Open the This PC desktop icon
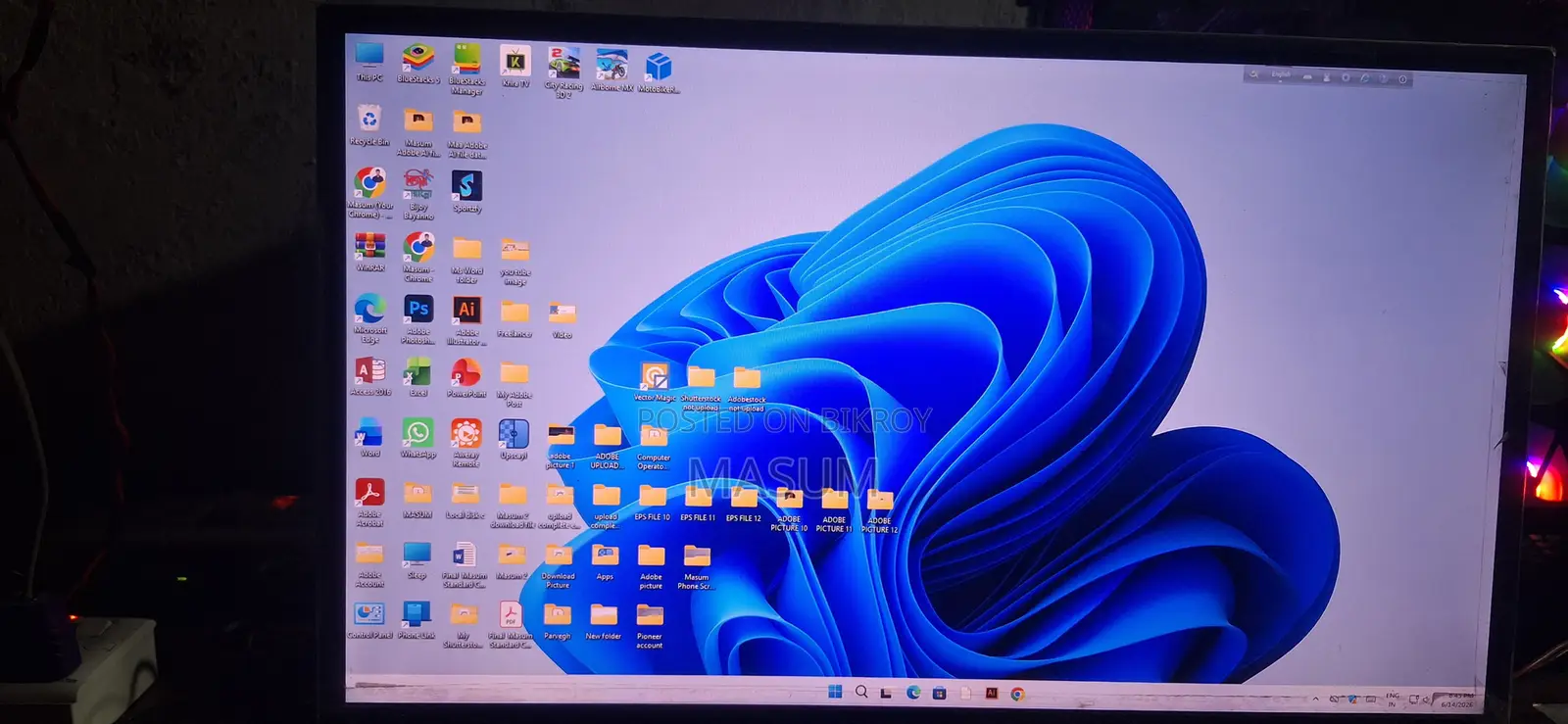This screenshot has height=724, width=1568. pyautogui.click(x=369, y=61)
